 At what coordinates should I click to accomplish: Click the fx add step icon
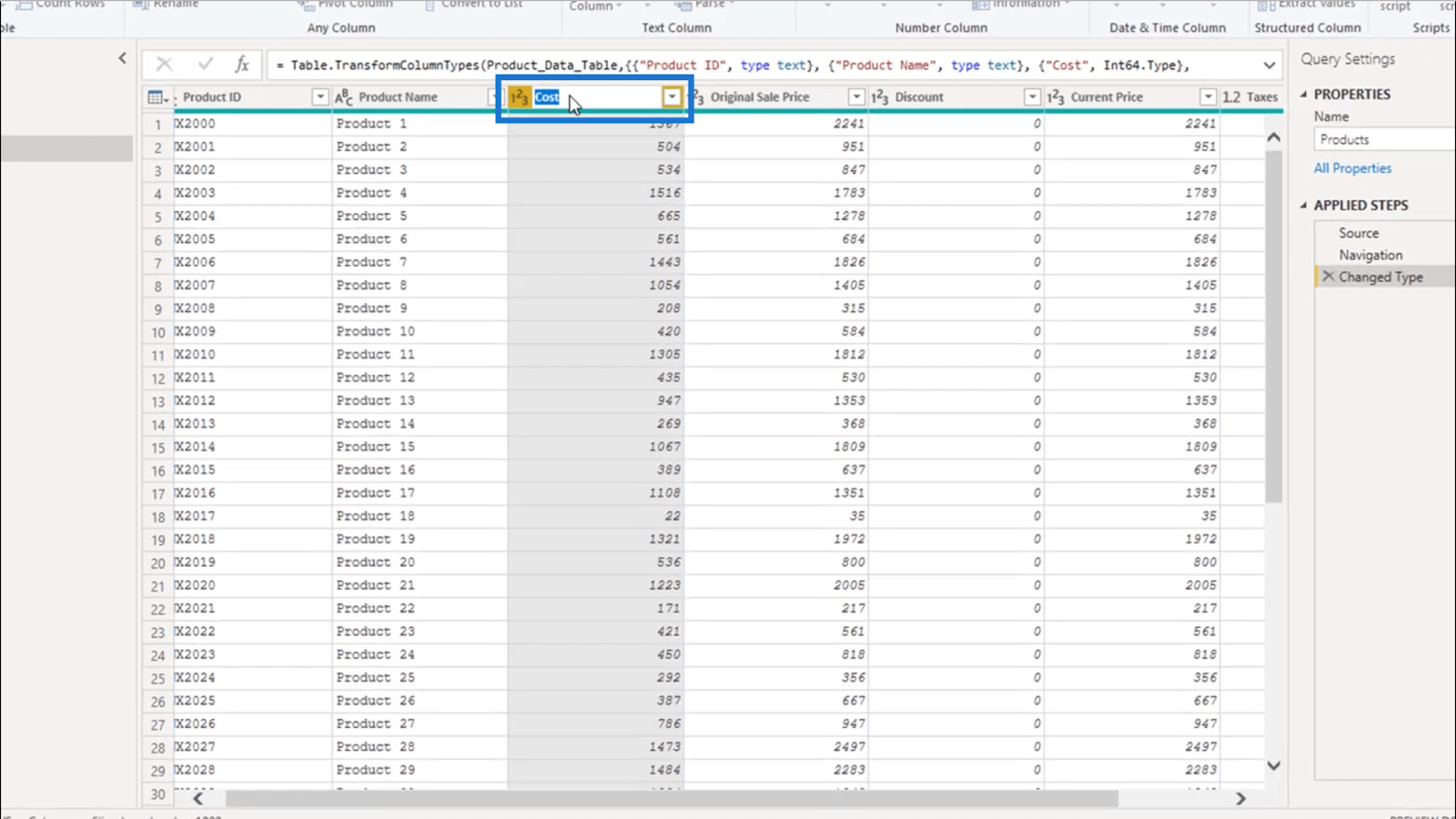[242, 64]
